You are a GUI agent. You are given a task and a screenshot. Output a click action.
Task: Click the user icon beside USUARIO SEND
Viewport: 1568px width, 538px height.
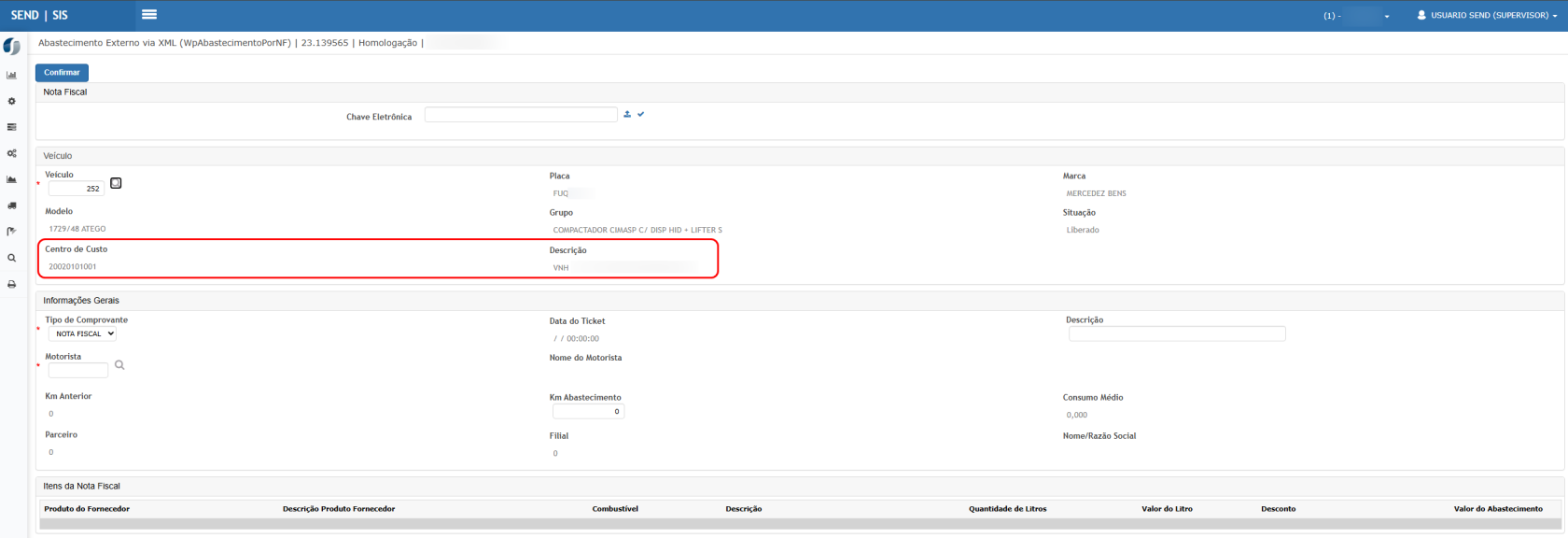1421,15
